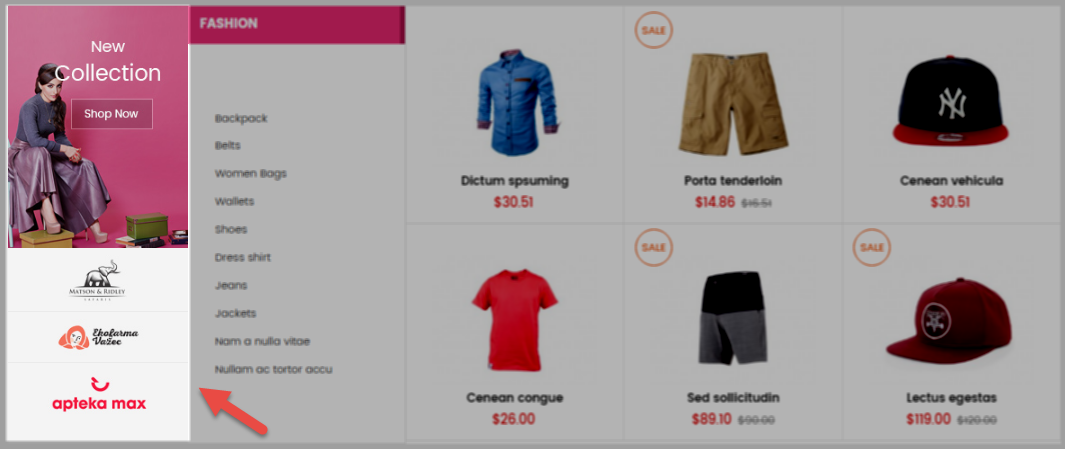
Task: Open the Jackets category link
Action: 235,313
